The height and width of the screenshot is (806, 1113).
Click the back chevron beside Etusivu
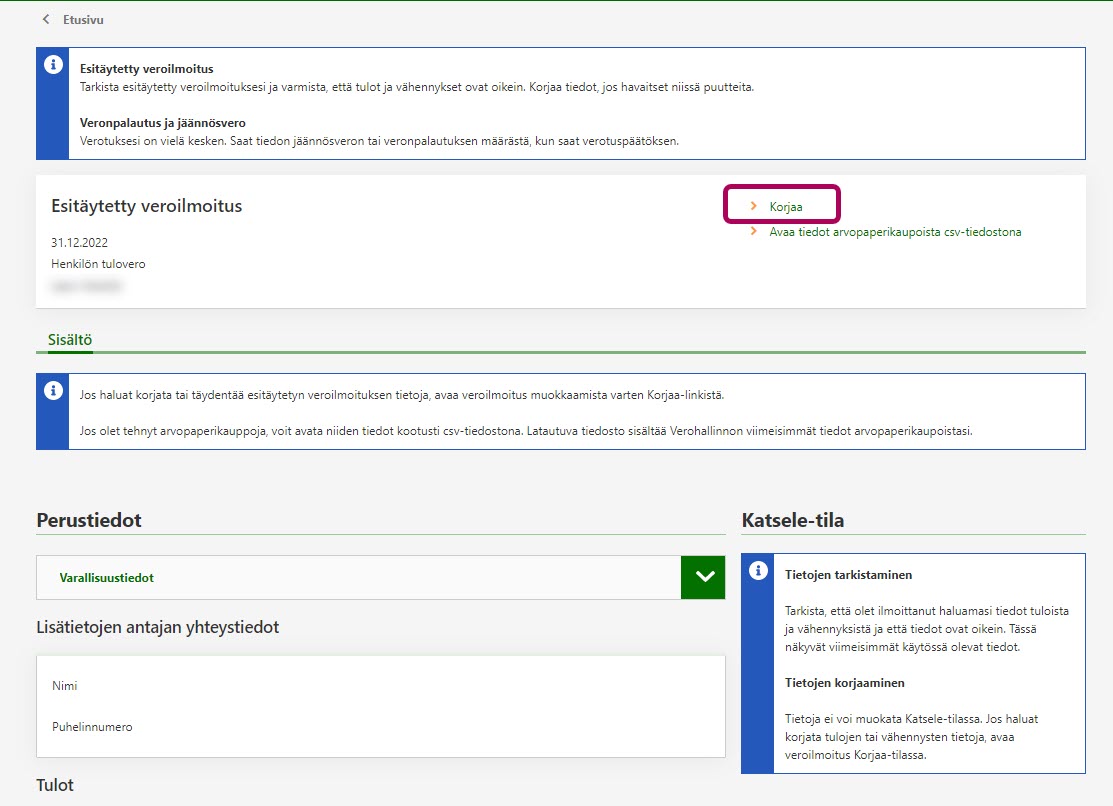coord(46,20)
